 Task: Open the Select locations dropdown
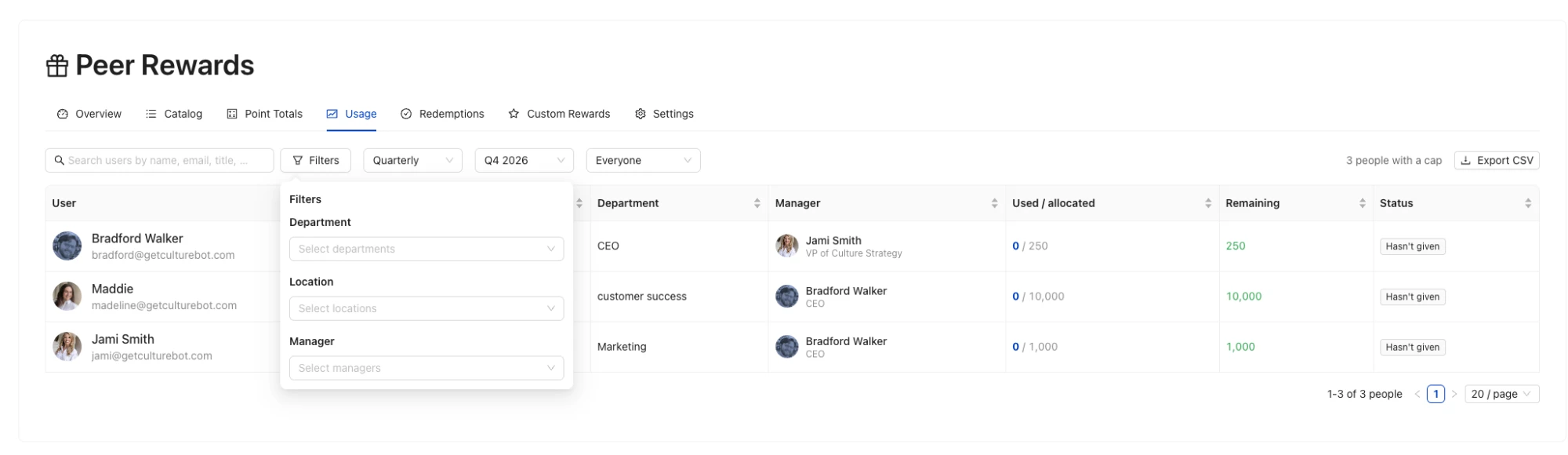426,308
